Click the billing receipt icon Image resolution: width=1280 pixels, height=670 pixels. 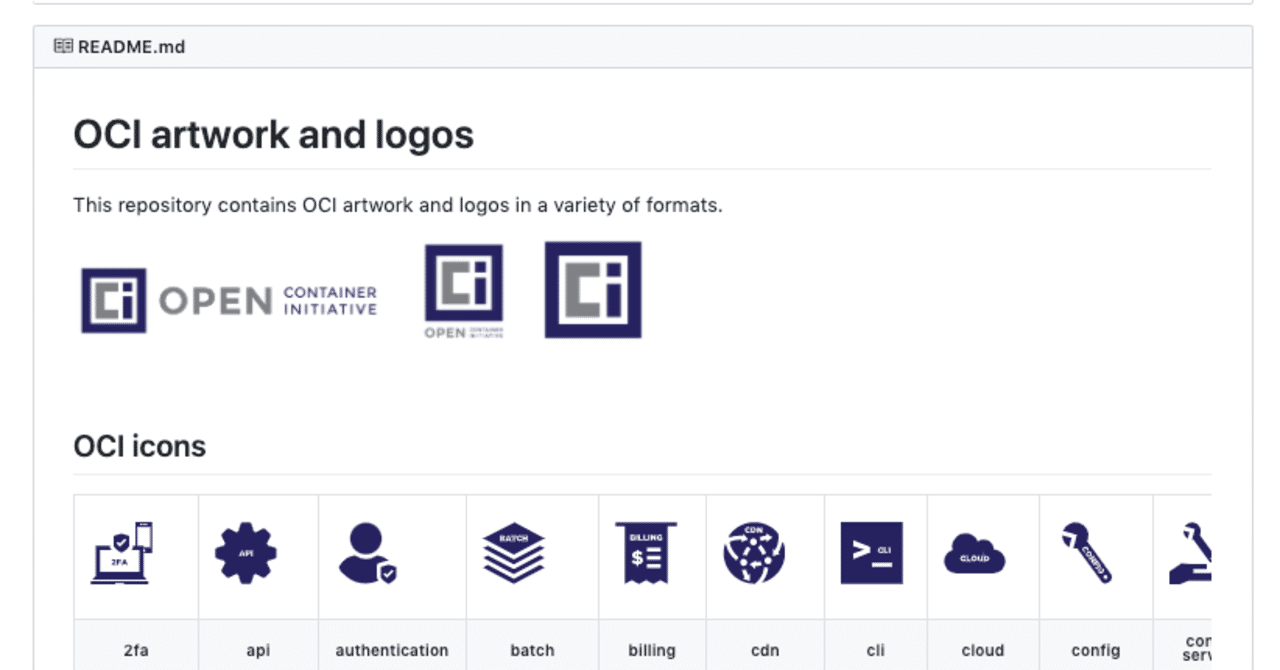[x=646, y=553]
